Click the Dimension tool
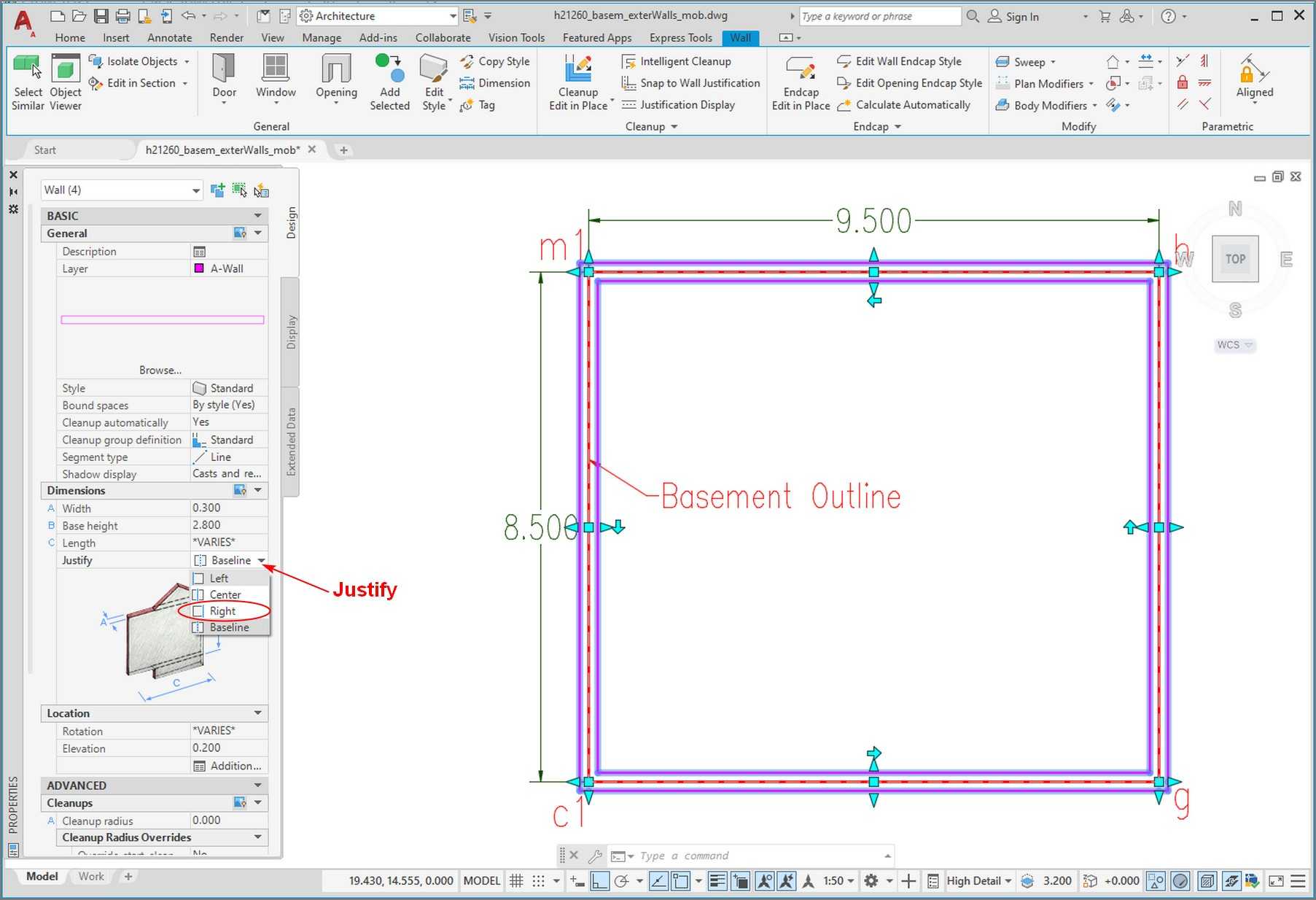 tap(495, 83)
